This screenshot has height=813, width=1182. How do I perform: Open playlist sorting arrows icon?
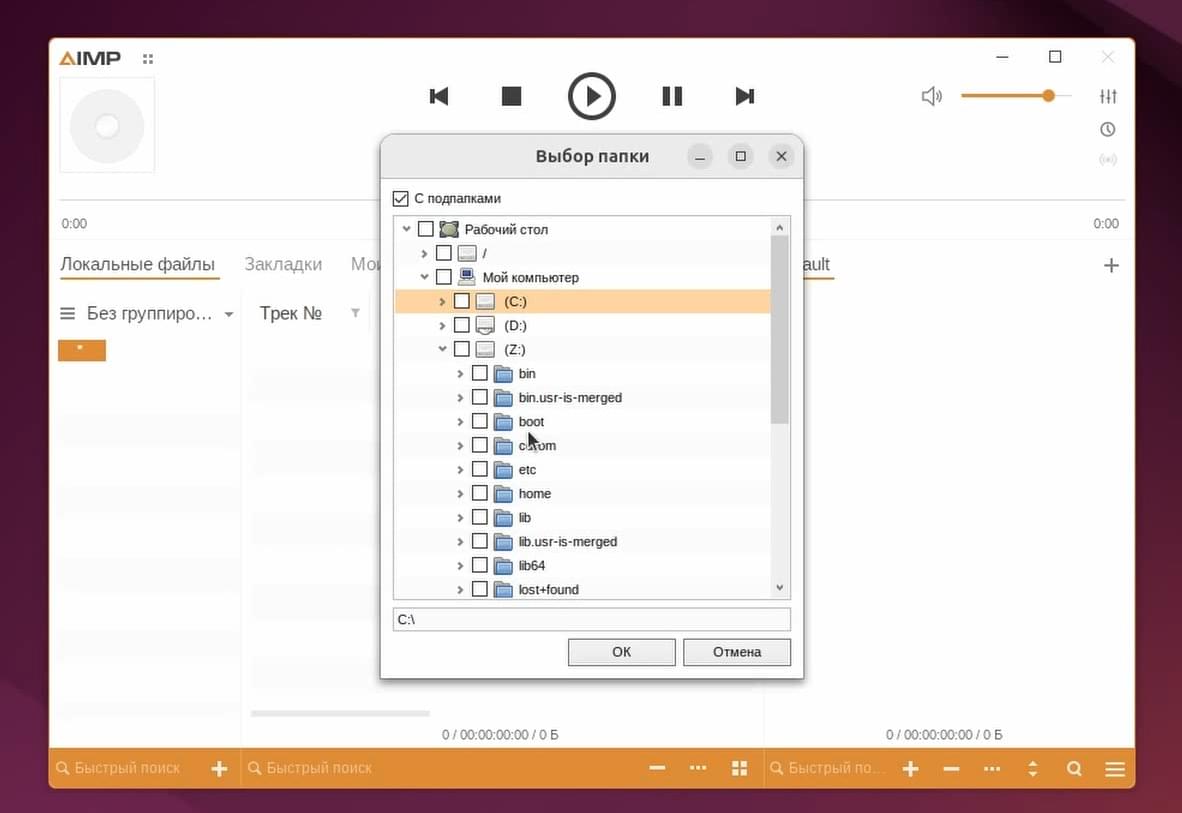[1033, 769]
